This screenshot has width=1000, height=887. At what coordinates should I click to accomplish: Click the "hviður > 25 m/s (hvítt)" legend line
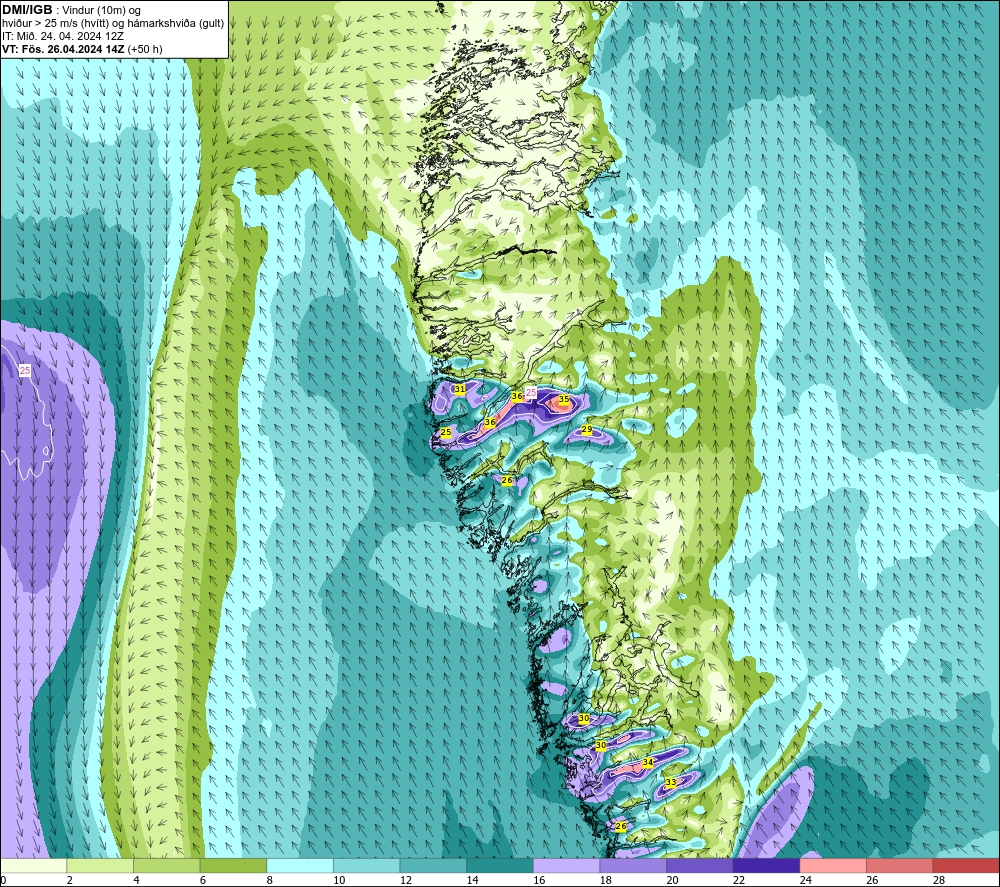55,24
